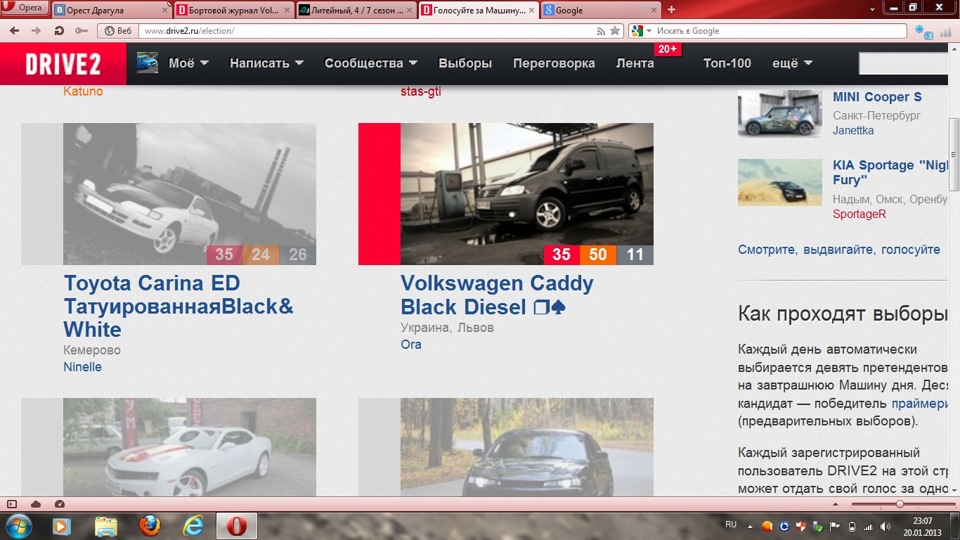Click the Opera Link cloud status icon
This screenshot has height=540, width=960.
[x=36, y=504]
